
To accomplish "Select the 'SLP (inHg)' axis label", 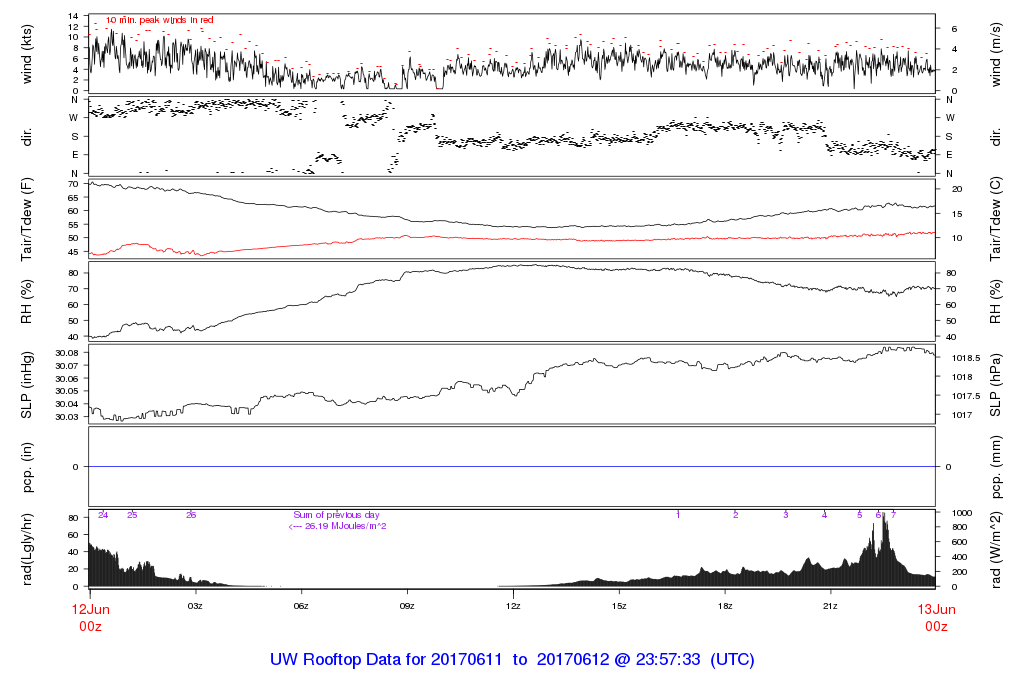I will [27, 385].
